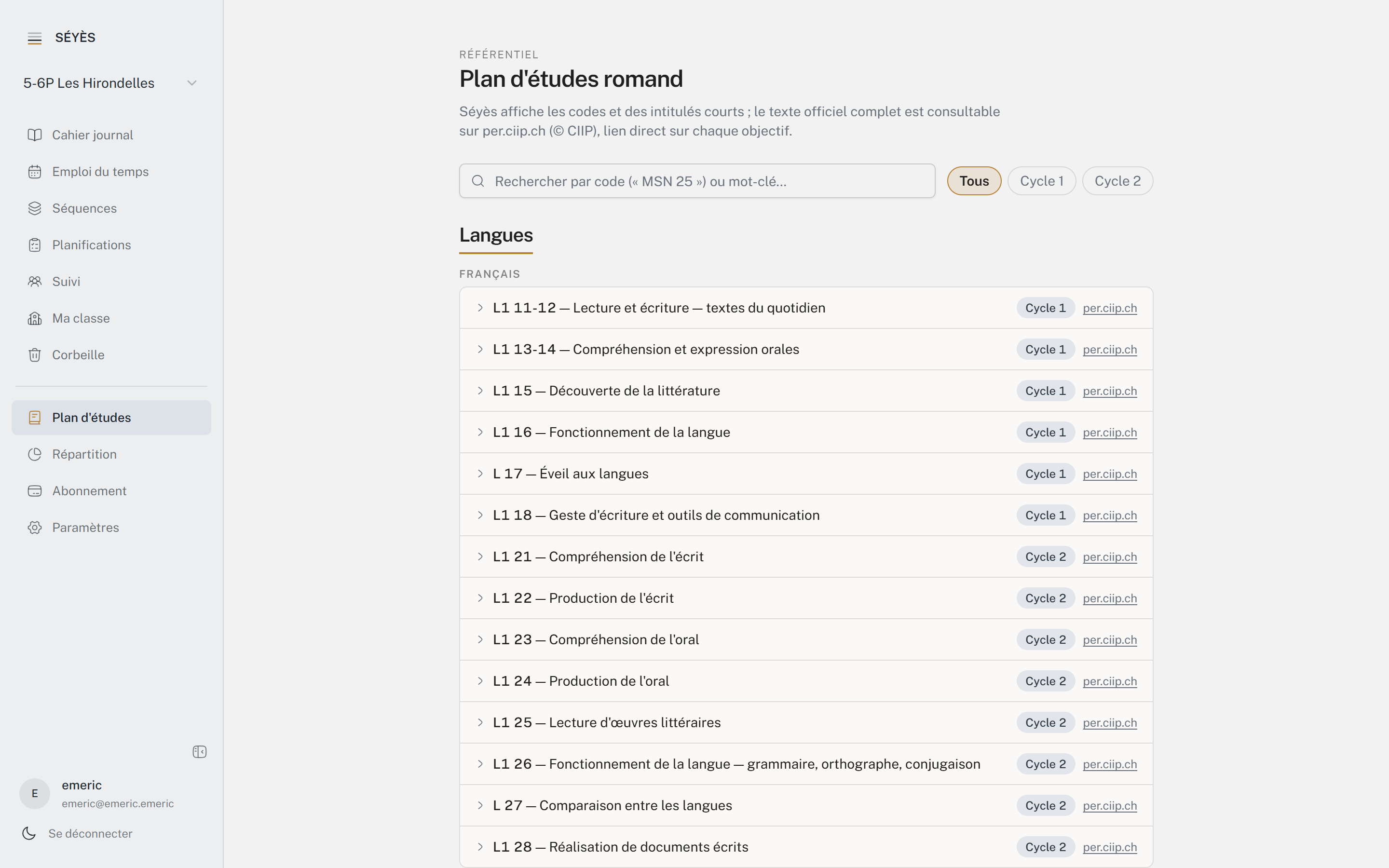This screenshot has height=868, width=1389.
Task: Open Emploi du temps calendar icon
Action: (x=34, y=172)
